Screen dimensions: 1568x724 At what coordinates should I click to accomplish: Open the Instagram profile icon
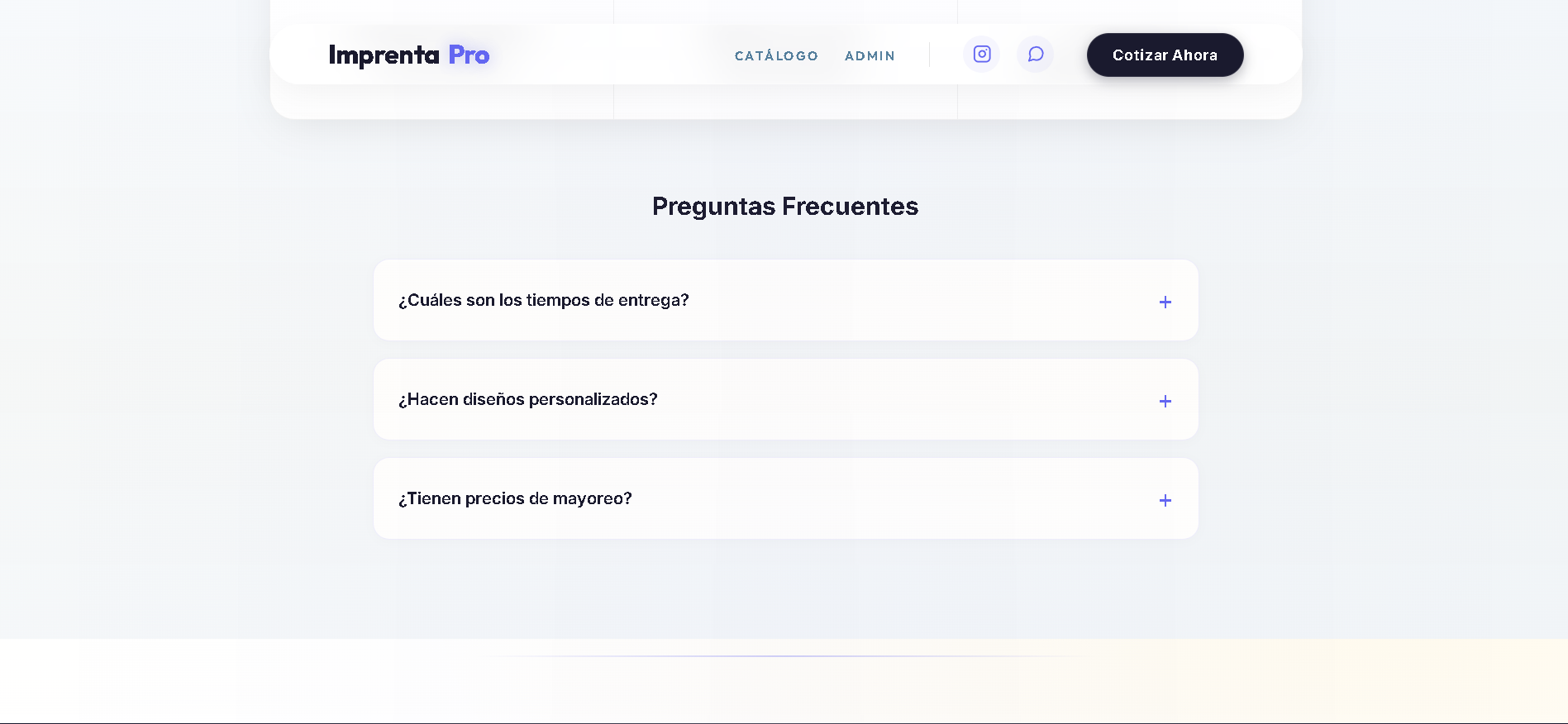coord(981,55)
